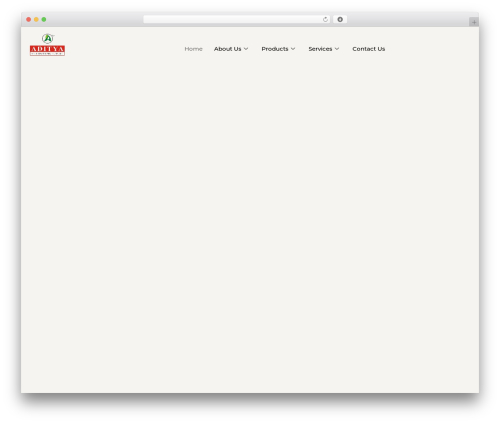500x423 pixels.
Task: Minimize the window with the yellow button
Action: coord(36,19)
